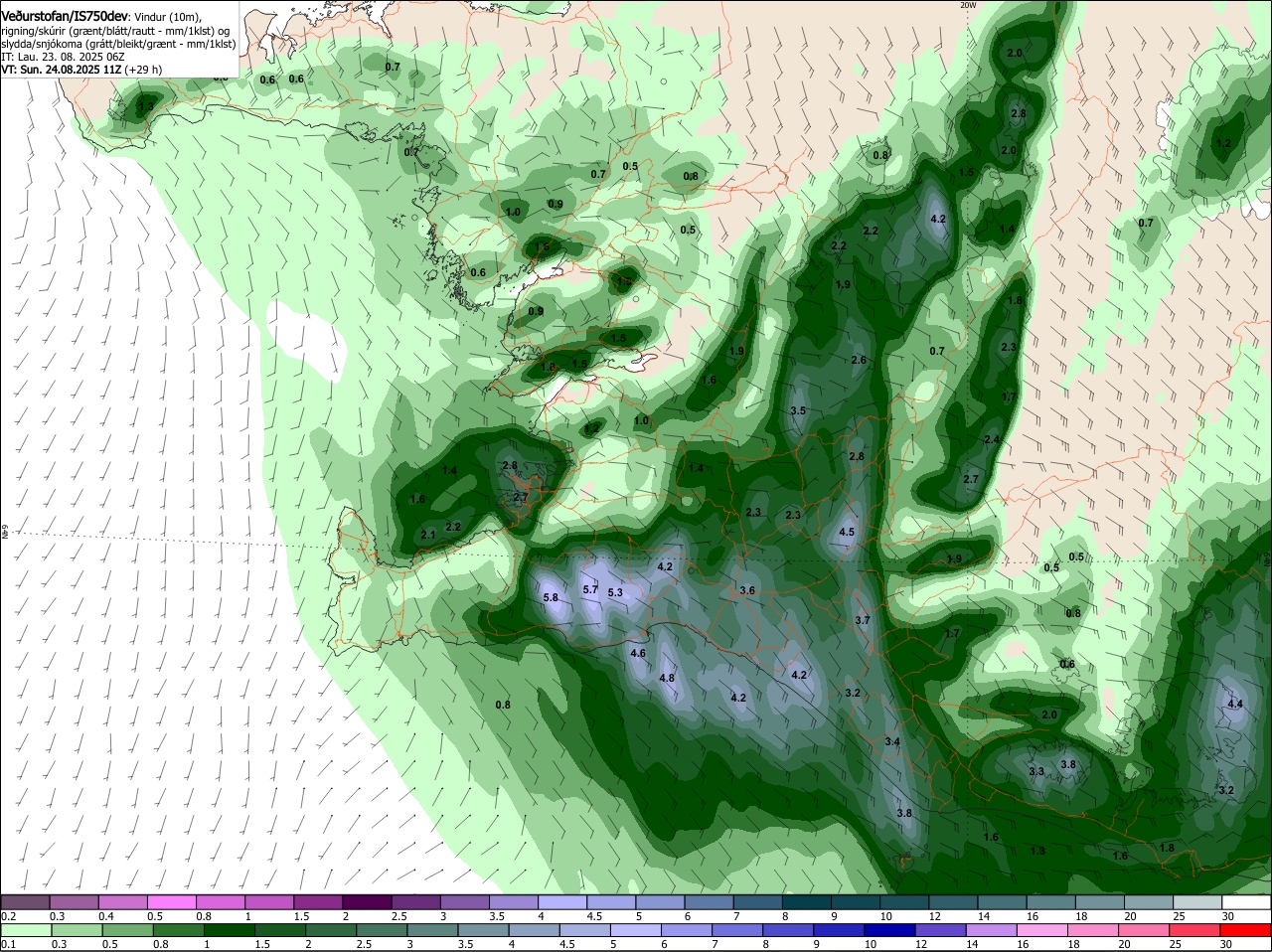Click the 2.1 precipitation value on the map
Image resolution: width=1272 pixels, height=952 pixels.
pos(428,535)
